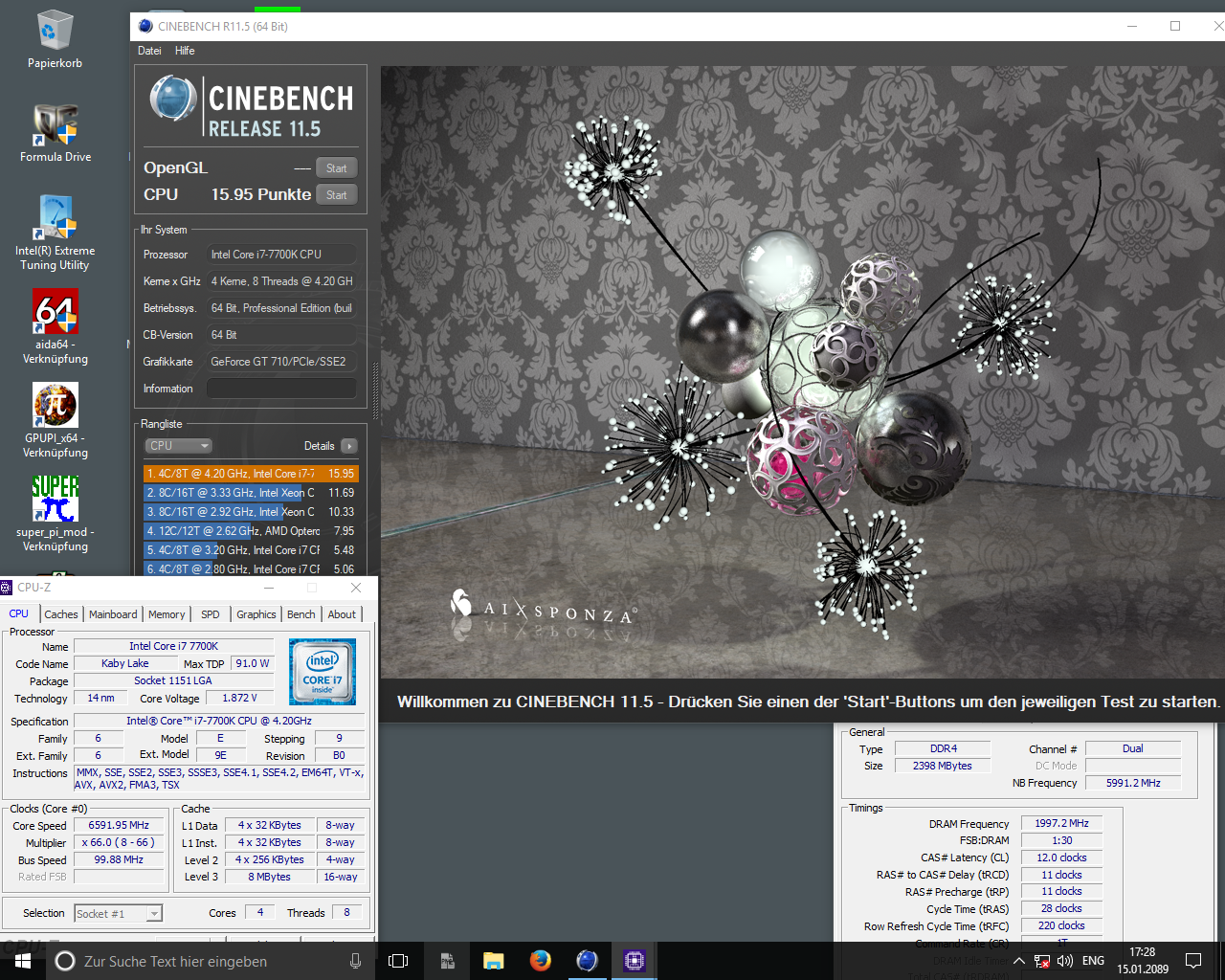Open the Datei menu in Cinebench
The width and height of the screenshot is (1225, 980).
pos(149,51)
